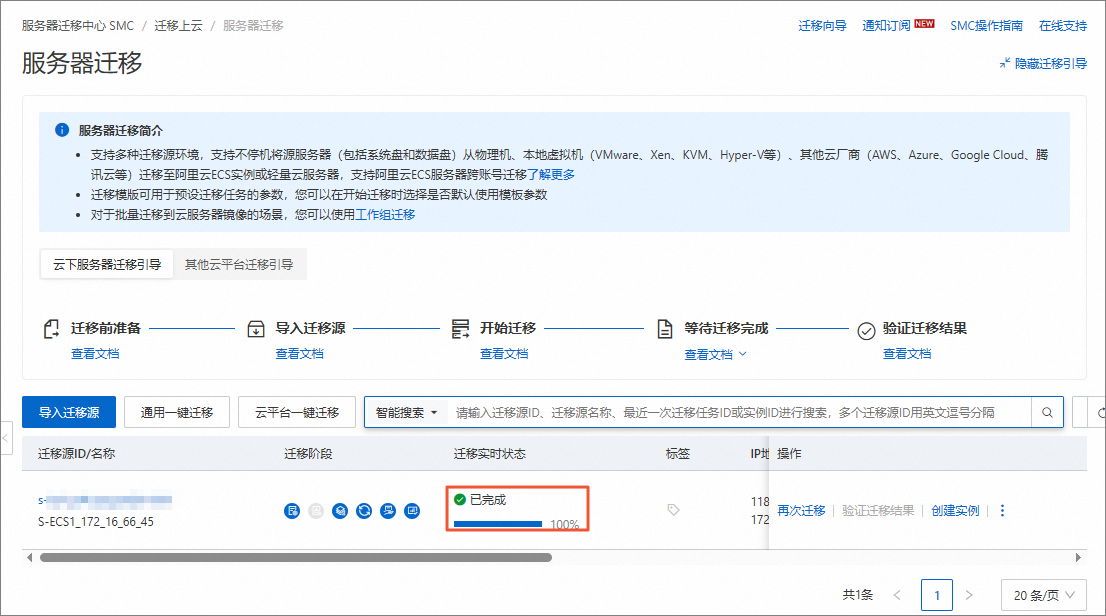This screenshot has width=1106, height=616.
Task: Go to 服务器迁移中心 SMC breadcrumb
Action: pos(78,25)
